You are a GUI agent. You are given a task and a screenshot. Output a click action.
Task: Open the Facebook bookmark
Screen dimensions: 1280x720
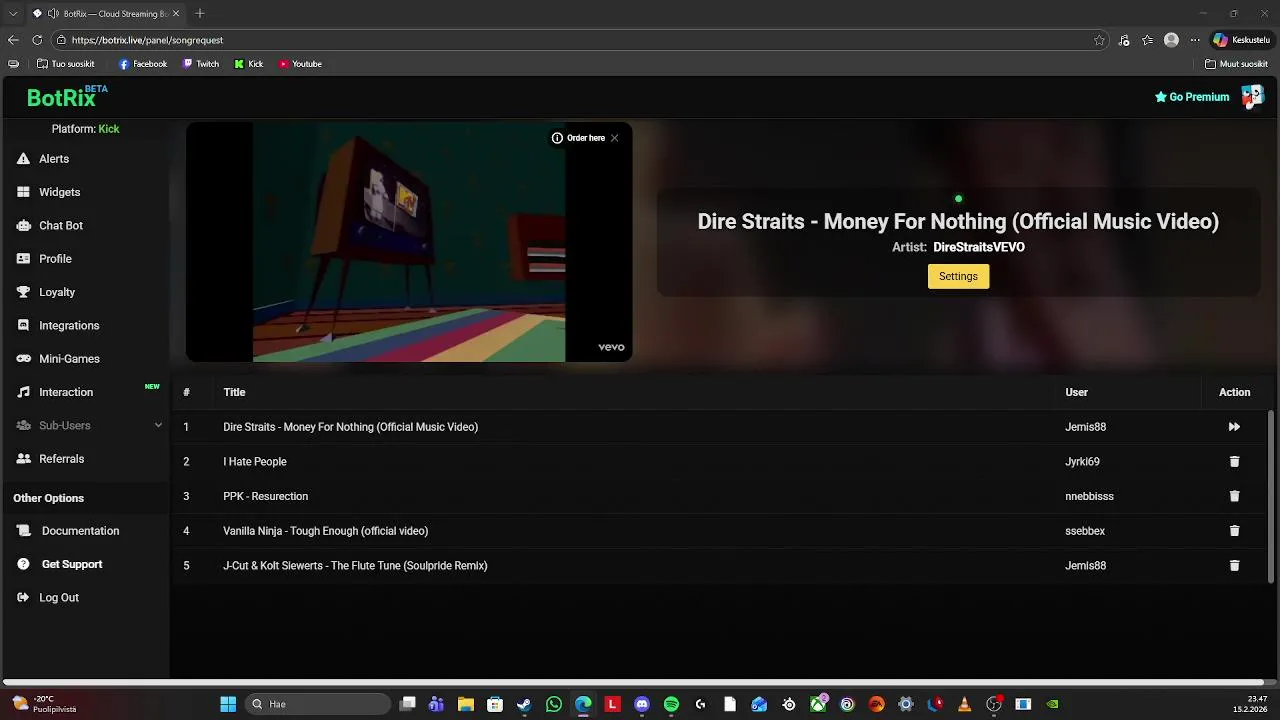point(143,64)
